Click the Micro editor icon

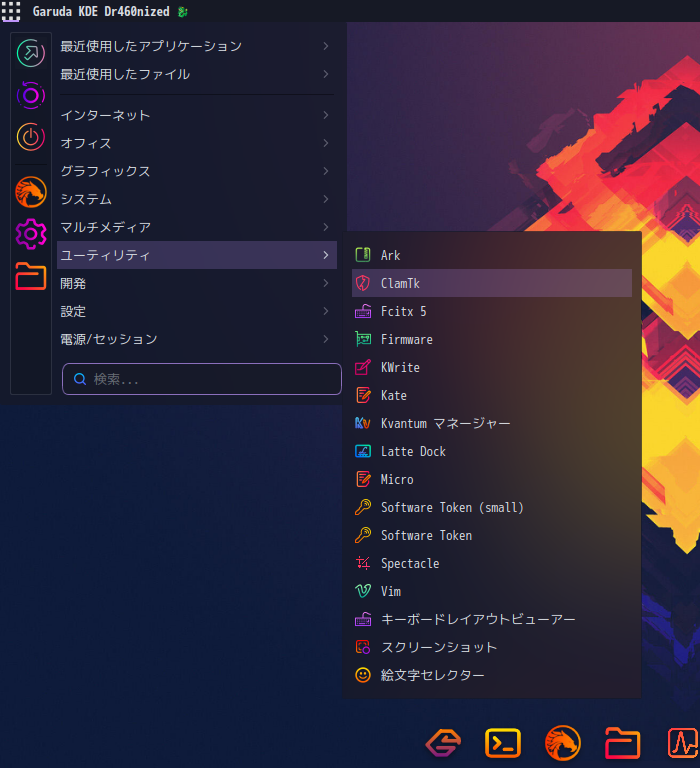pos(363,479)
